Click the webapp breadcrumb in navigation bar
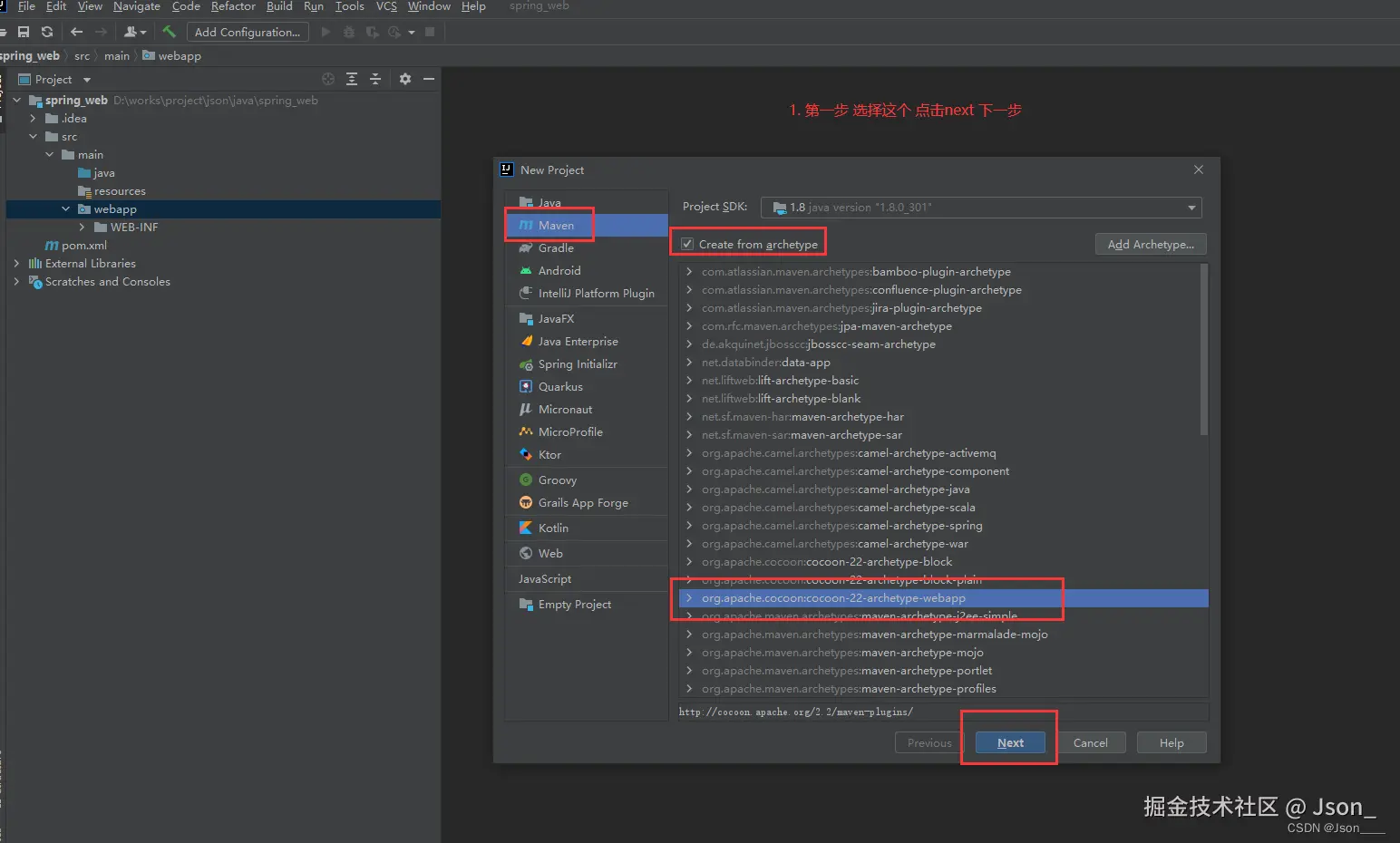The height and width of the screenshot is (843, 1400). pyautogui.click(x=172, y=55)
